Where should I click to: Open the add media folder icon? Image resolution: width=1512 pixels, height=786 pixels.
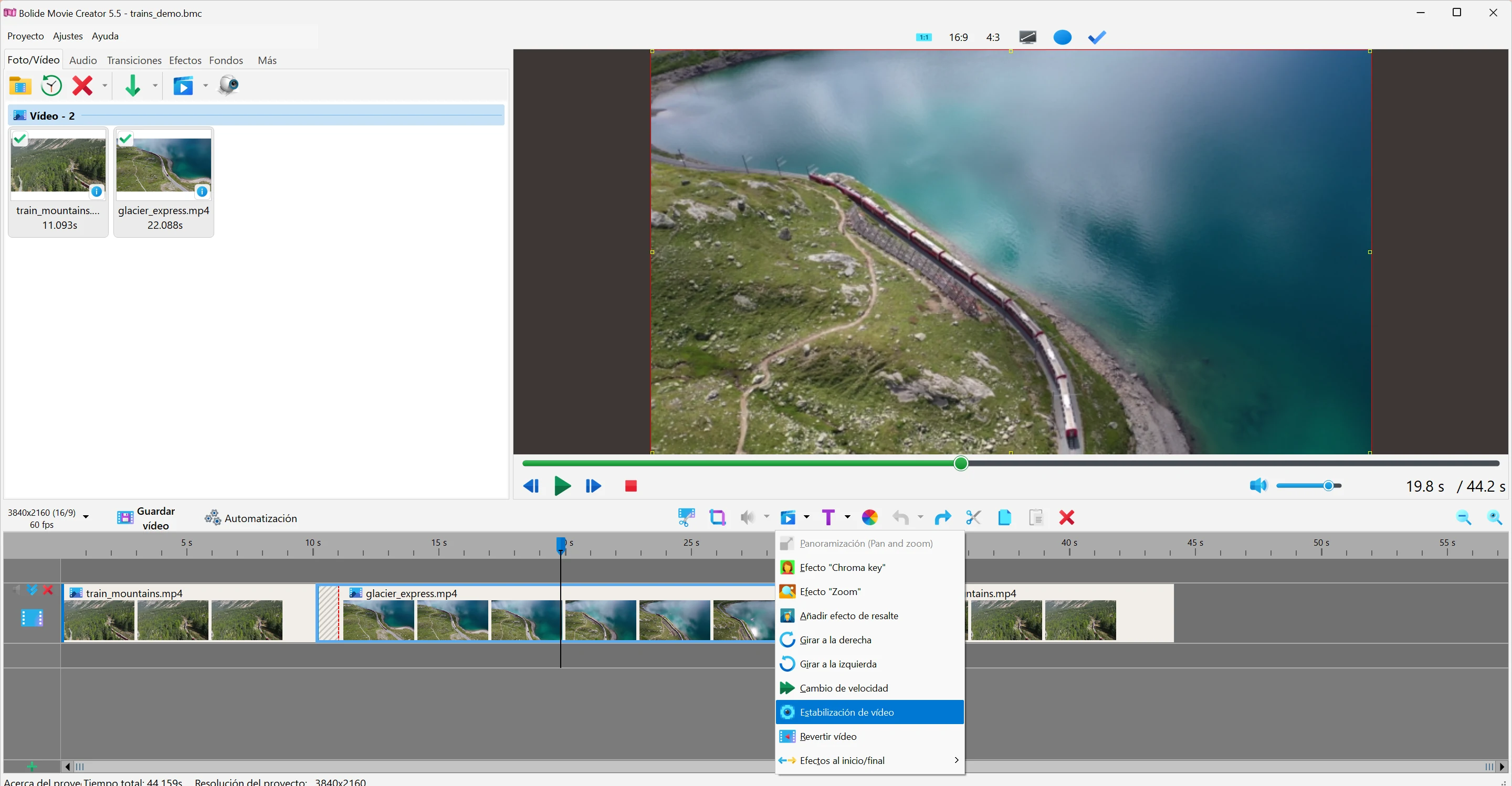click(20, 86)
